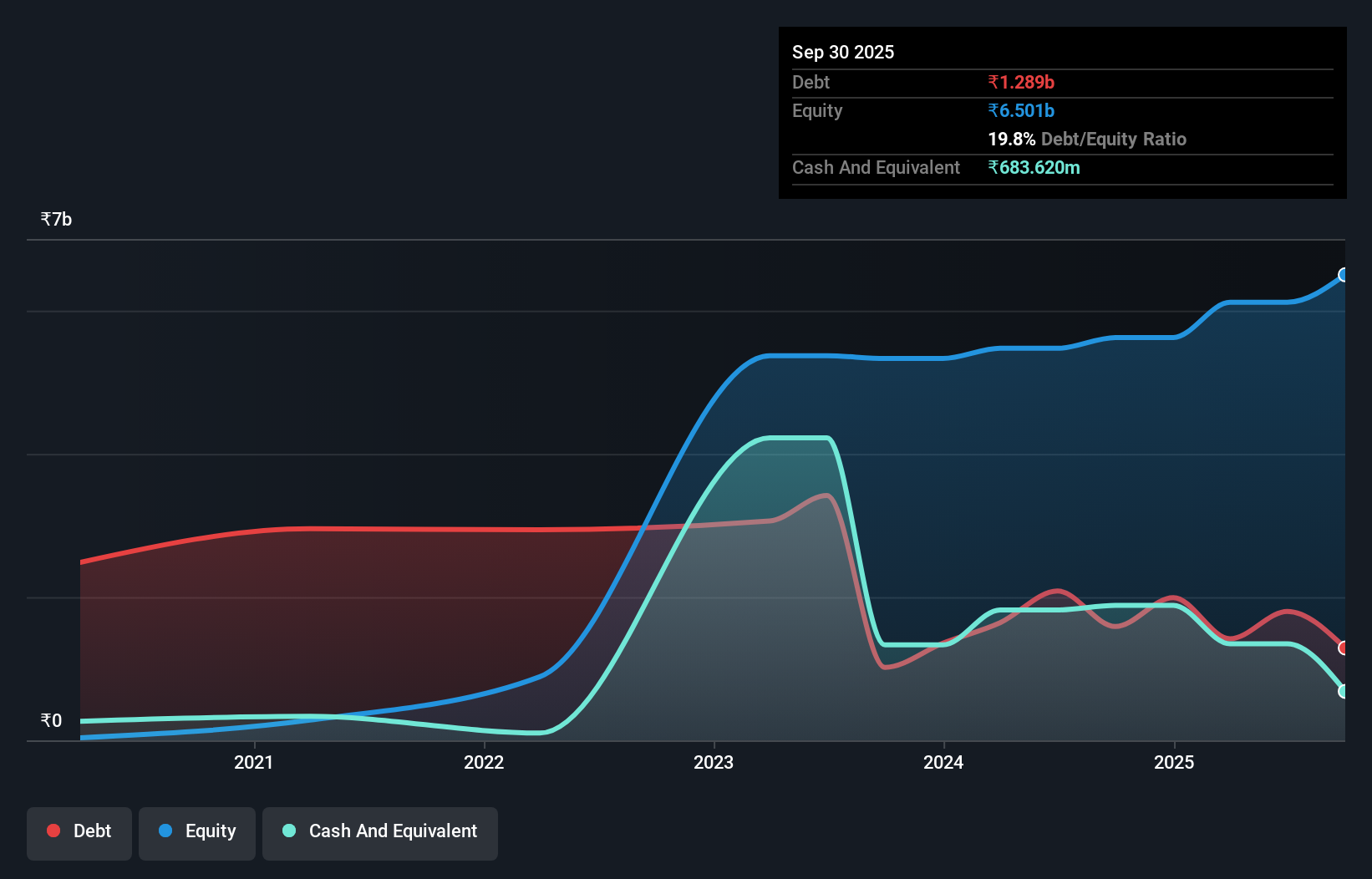
Task: Click the rupee symbol next to Debt value
Action: (x=994, y=82)
